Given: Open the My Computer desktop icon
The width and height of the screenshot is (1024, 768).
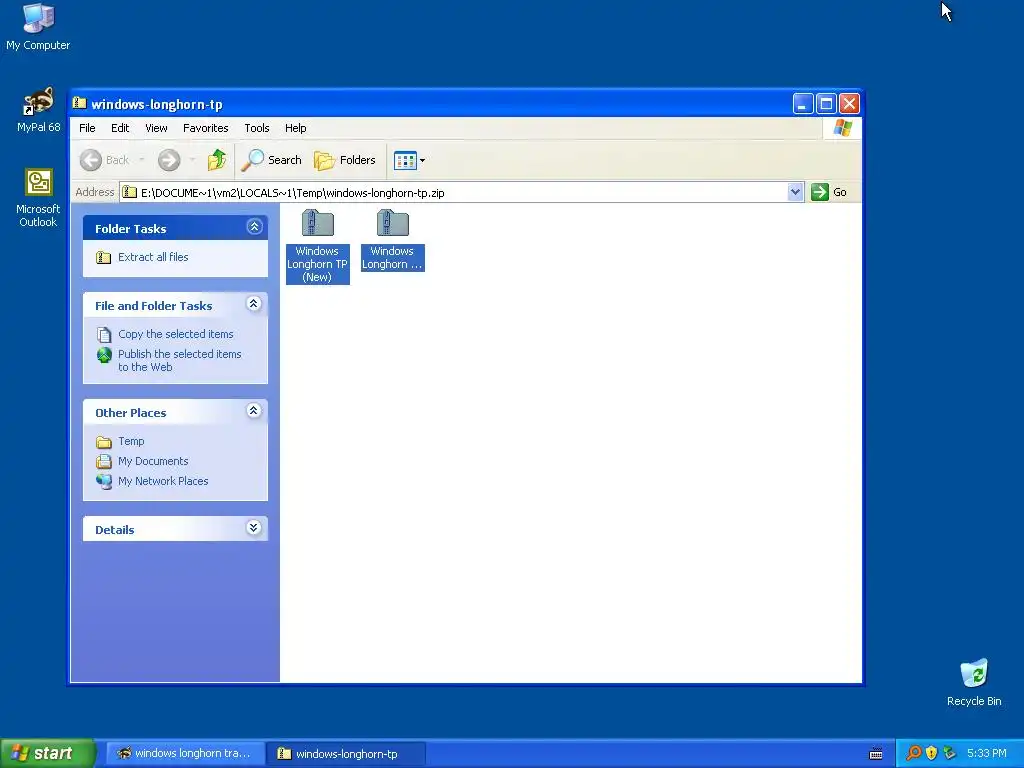Looking at the screenshot, I should (x=38, y=27).
